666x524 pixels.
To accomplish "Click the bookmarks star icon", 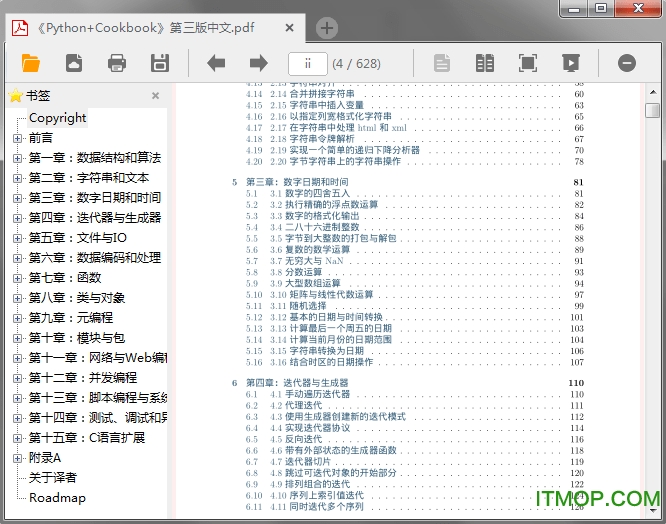I will click(16, 96).
